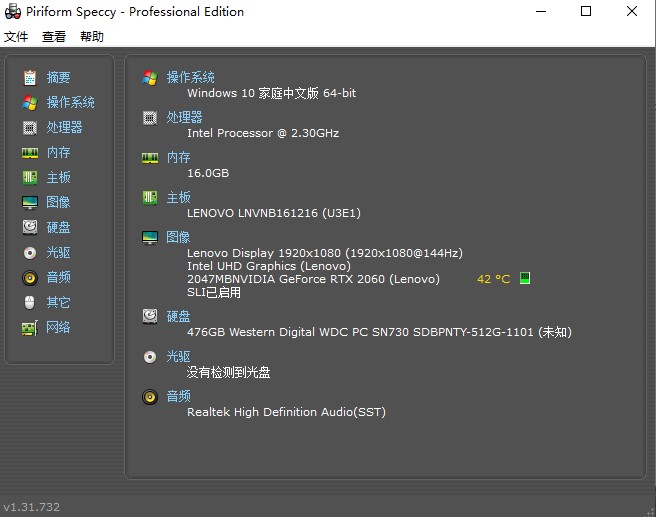Click the 硬盘 heading in summary panel
Viewport: 656px width, 517px height.
178,316
